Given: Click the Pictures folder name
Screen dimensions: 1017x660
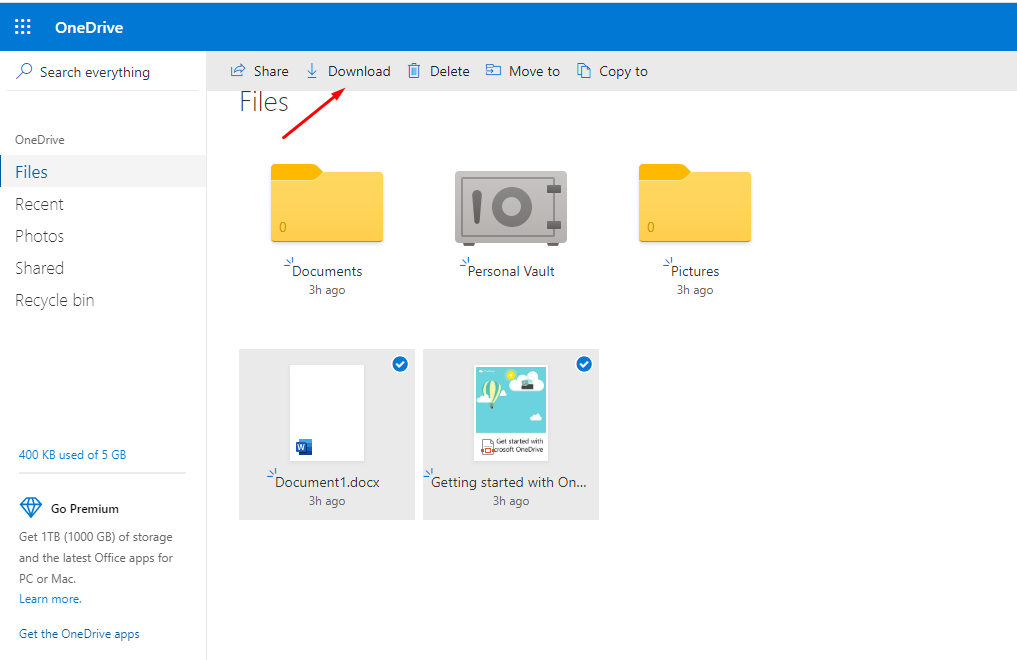Looking at the screenshot, I should (x=695, y=271).
